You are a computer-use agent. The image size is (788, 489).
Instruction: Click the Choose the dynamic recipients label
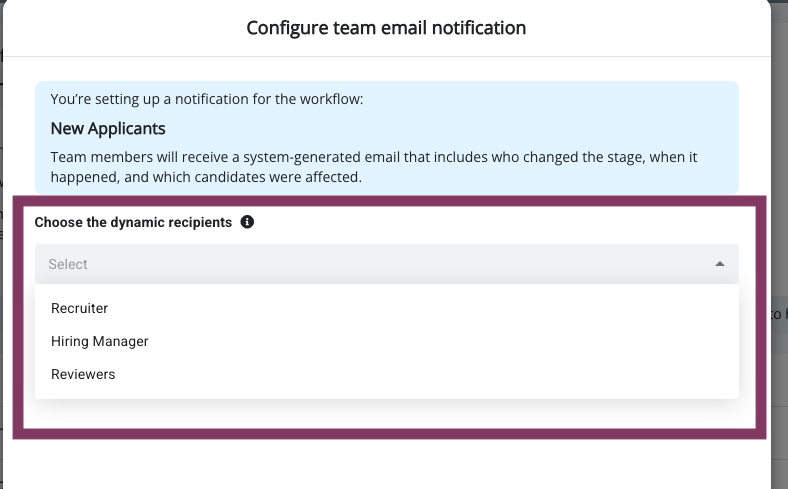click(133, 222)
